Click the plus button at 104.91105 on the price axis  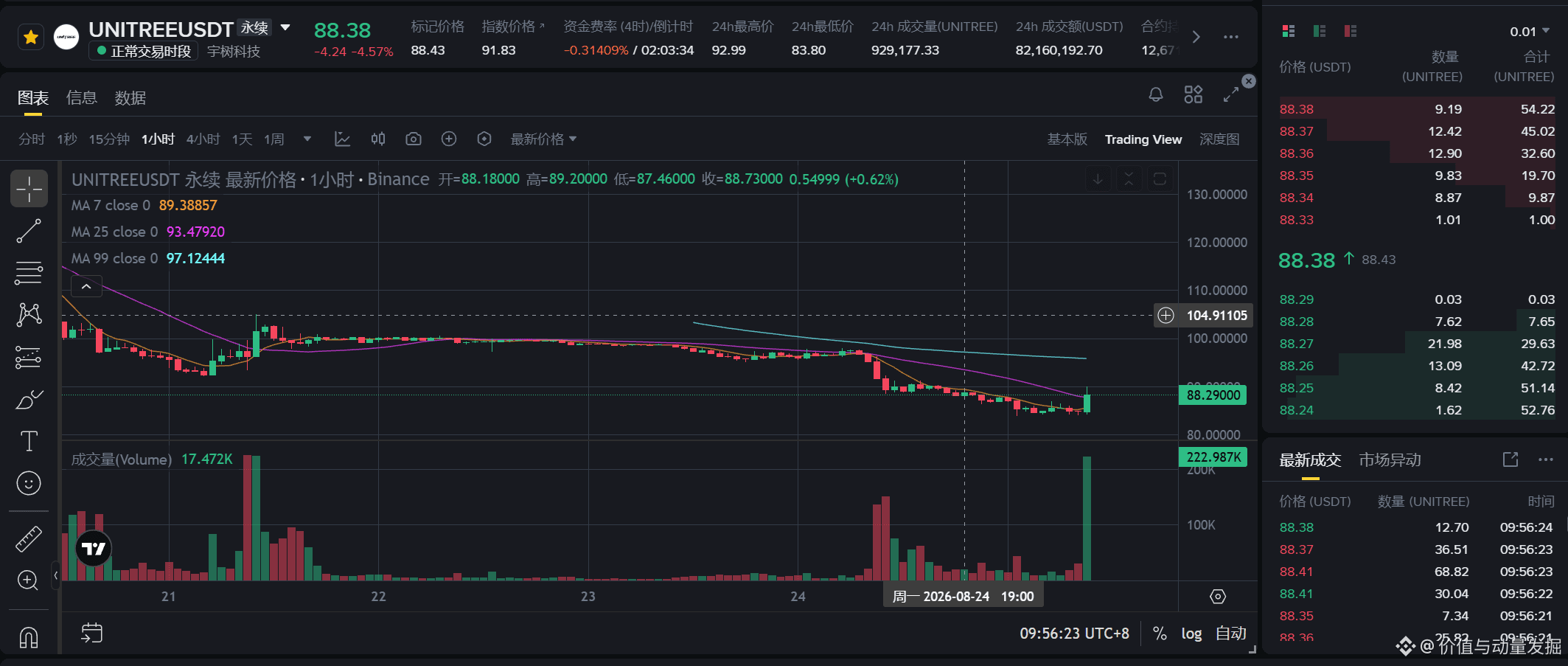(x=1165, y=316)
